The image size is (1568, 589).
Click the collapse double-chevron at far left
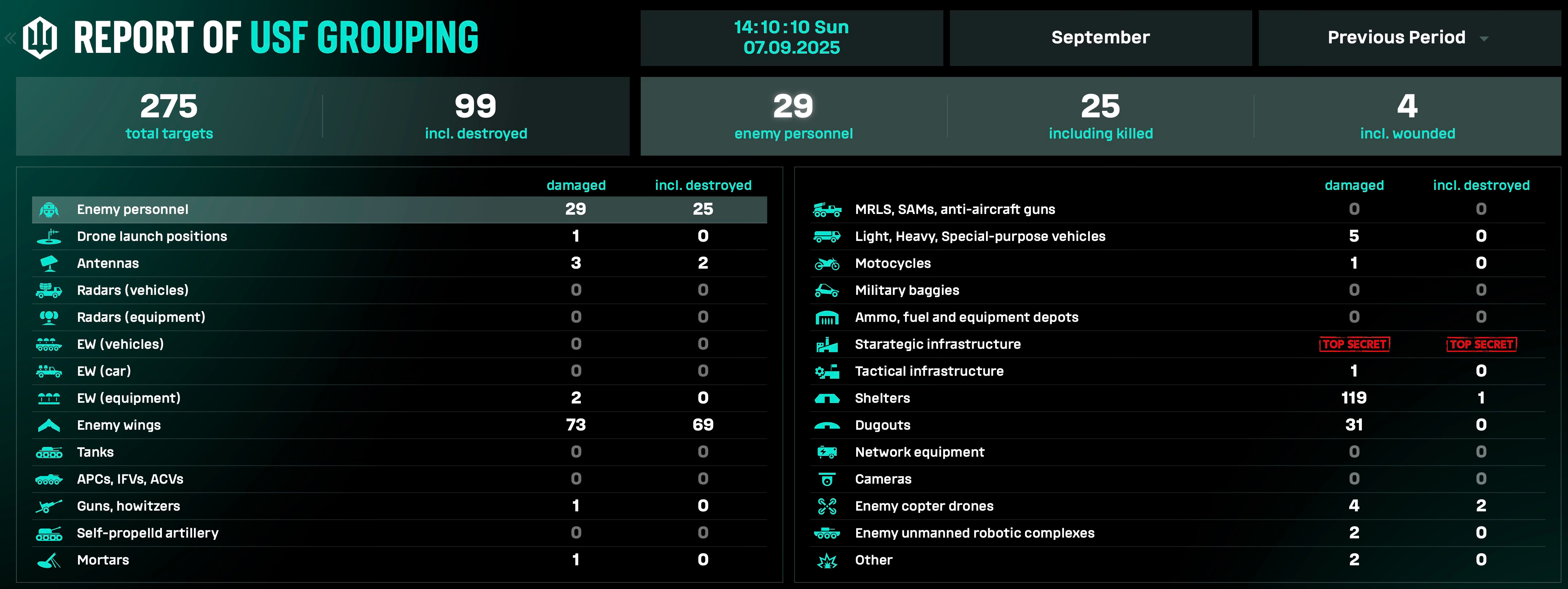coord(10,38)
